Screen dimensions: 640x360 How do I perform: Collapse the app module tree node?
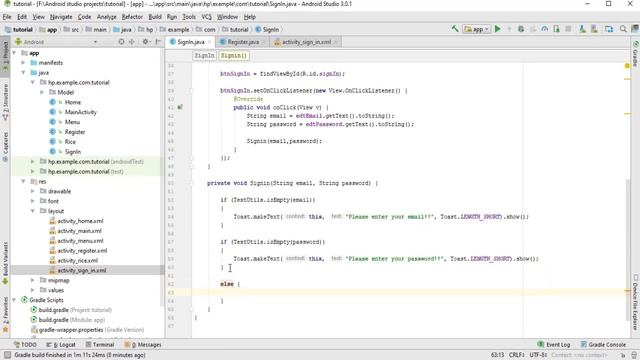coord(14,53)
